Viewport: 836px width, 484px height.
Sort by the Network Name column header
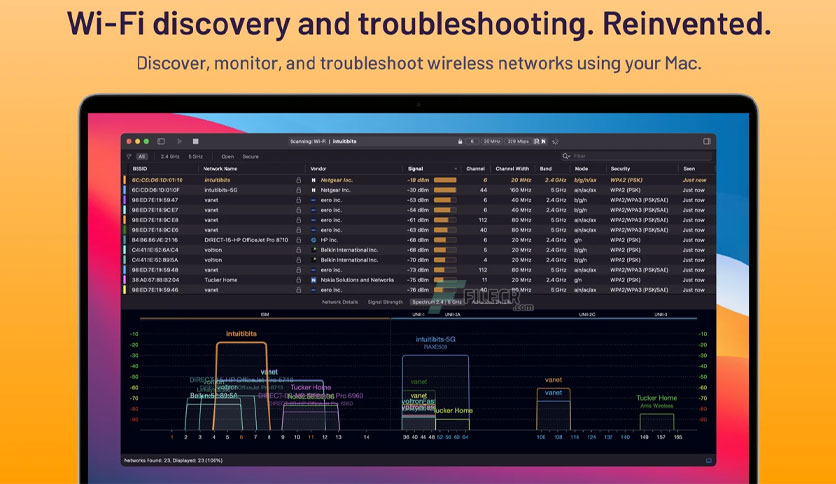220,168
